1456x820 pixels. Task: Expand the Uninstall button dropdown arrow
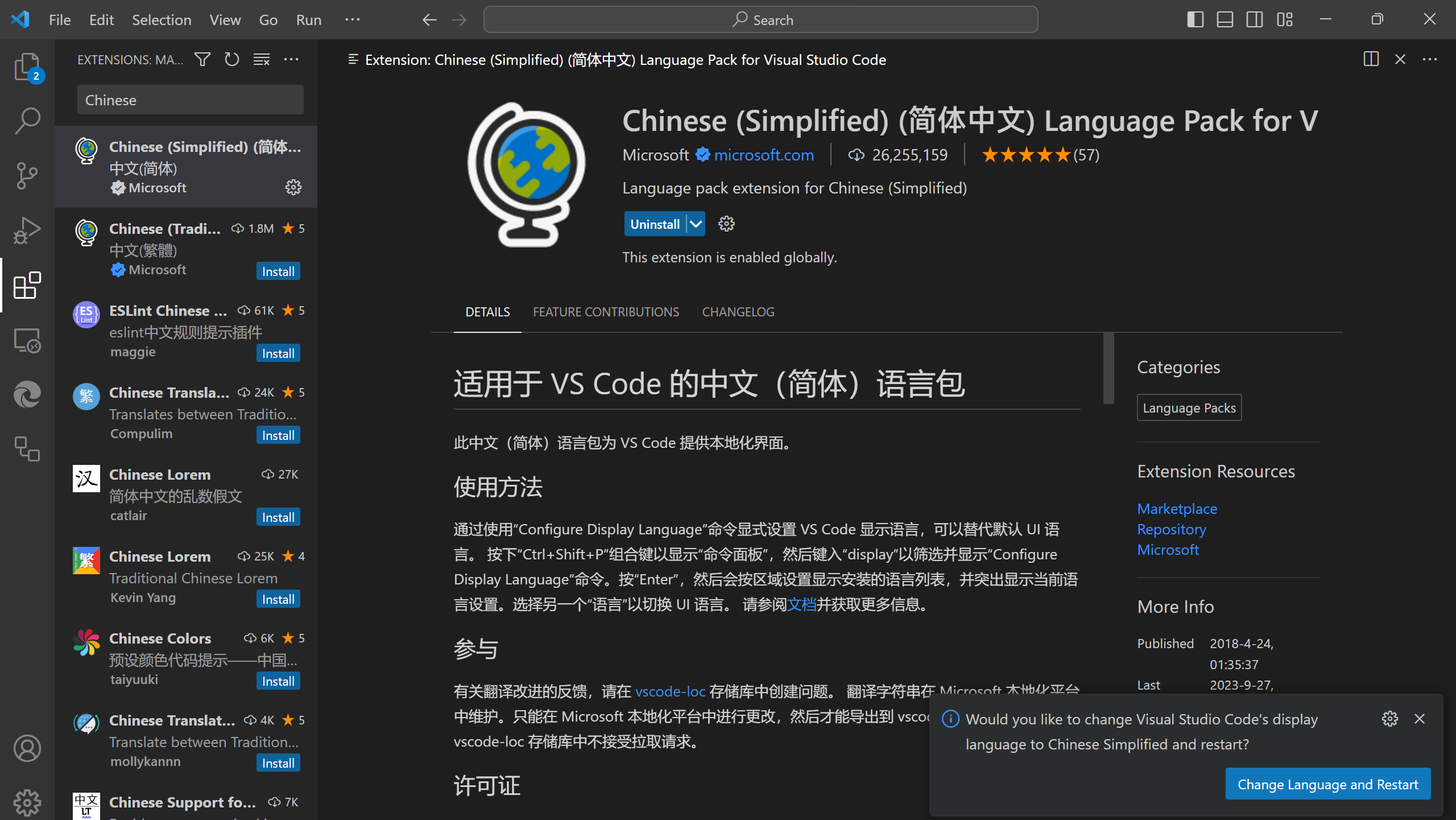696,224
